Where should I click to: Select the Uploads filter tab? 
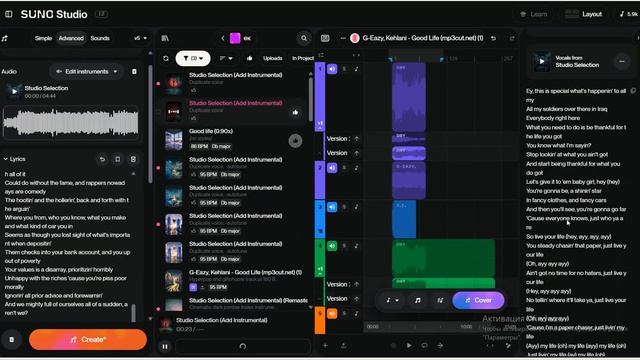pyautogui.click(x=273, y=58)
